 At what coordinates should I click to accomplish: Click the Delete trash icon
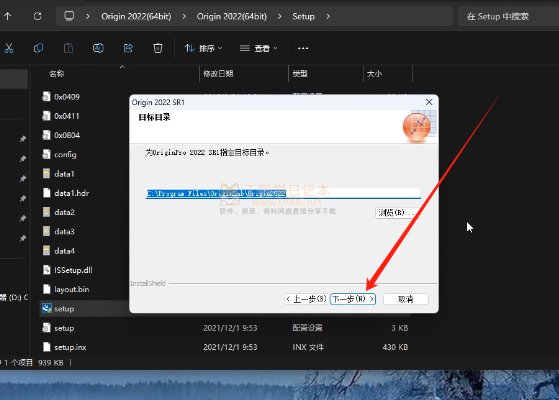(158, 48)
